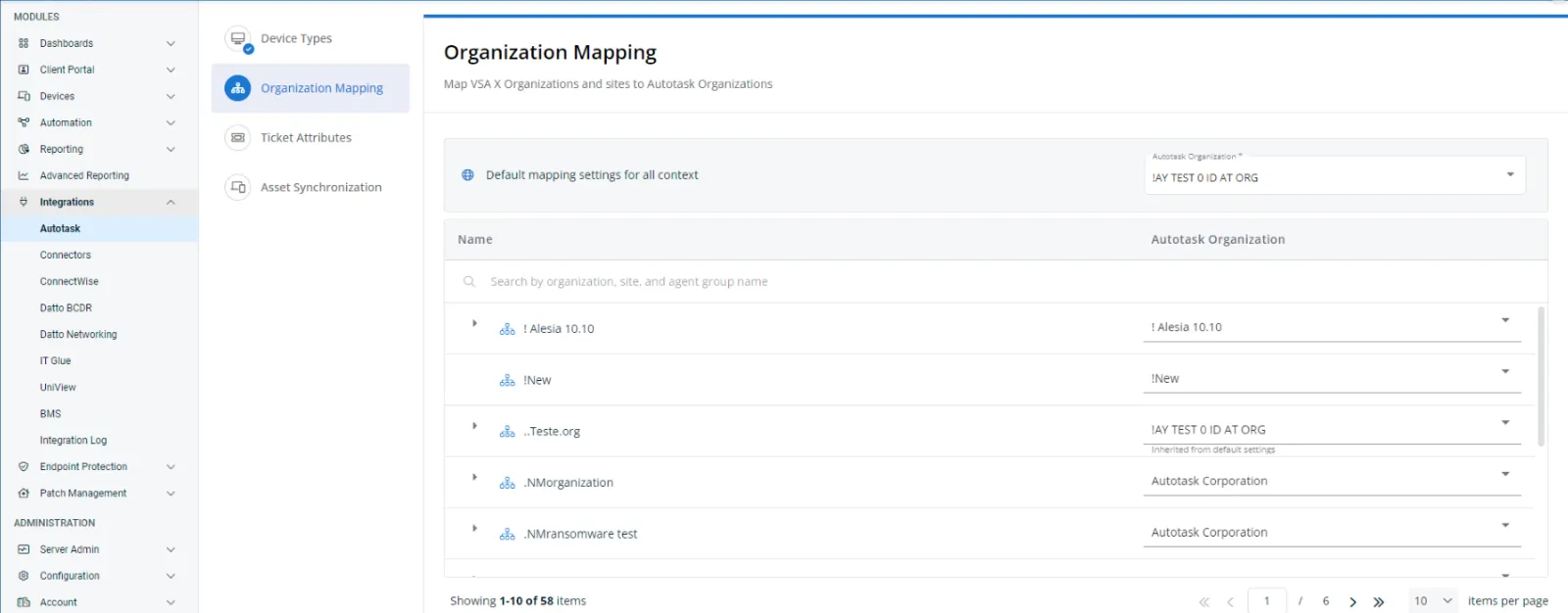Click the Asset Synchronization icon

[238, 187]
